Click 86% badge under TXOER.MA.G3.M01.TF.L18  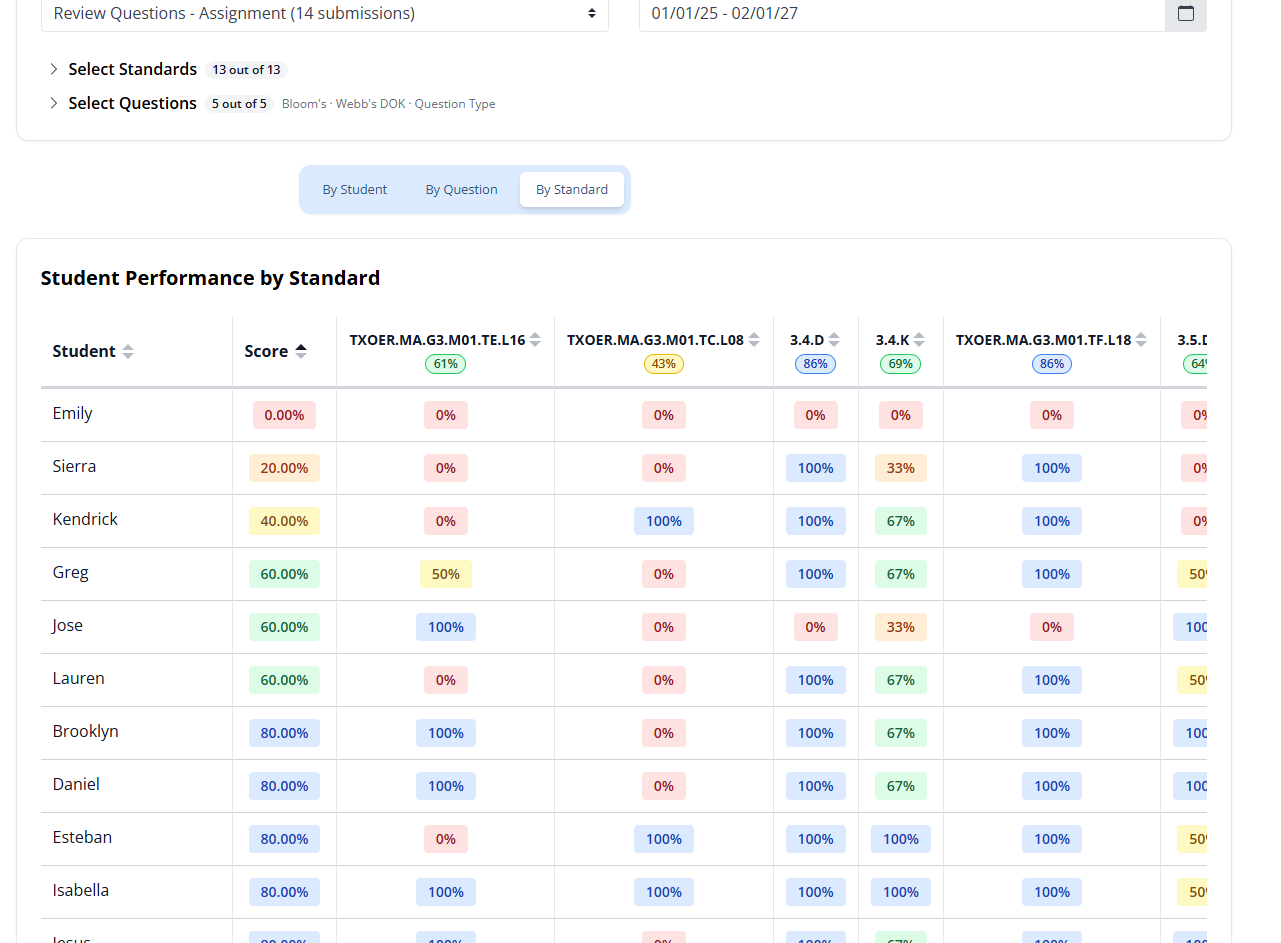[1052, 364]
